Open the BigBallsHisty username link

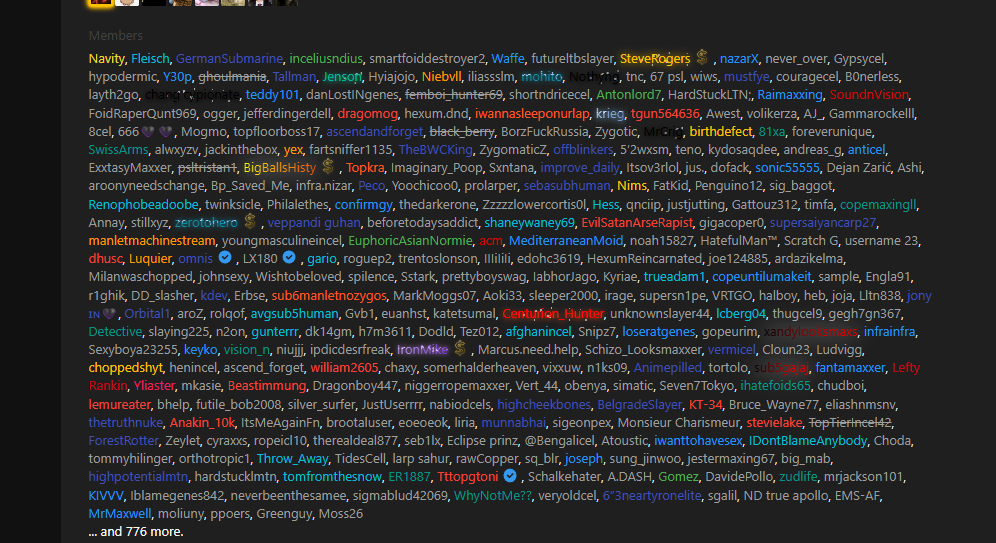point(279,168)
